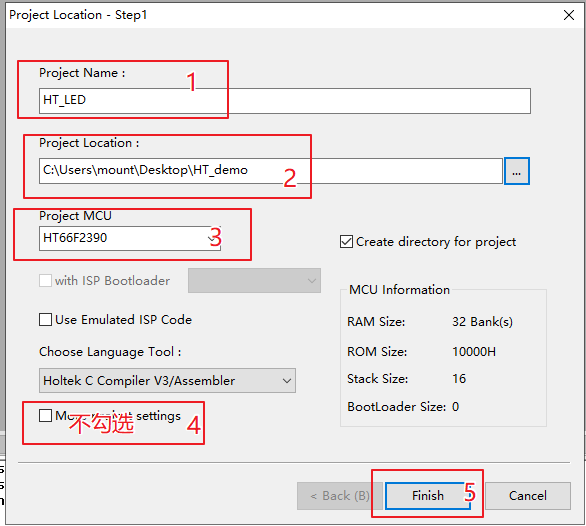Image resolution: width=586 pixels, height=526 pixels.
Task: Click the ROM Size value 10000H
Action: 474,352
